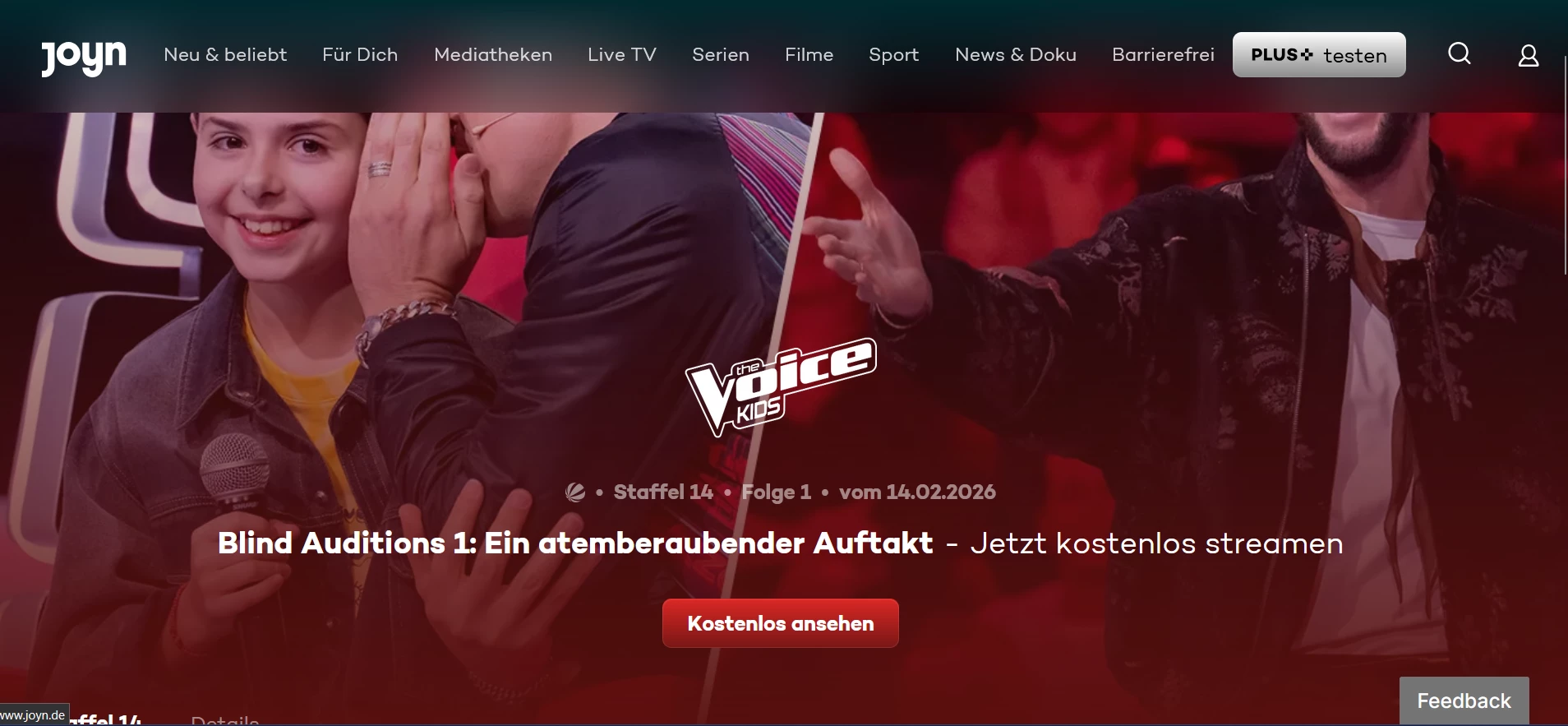Click the Joyn logo

click(84, 57)
